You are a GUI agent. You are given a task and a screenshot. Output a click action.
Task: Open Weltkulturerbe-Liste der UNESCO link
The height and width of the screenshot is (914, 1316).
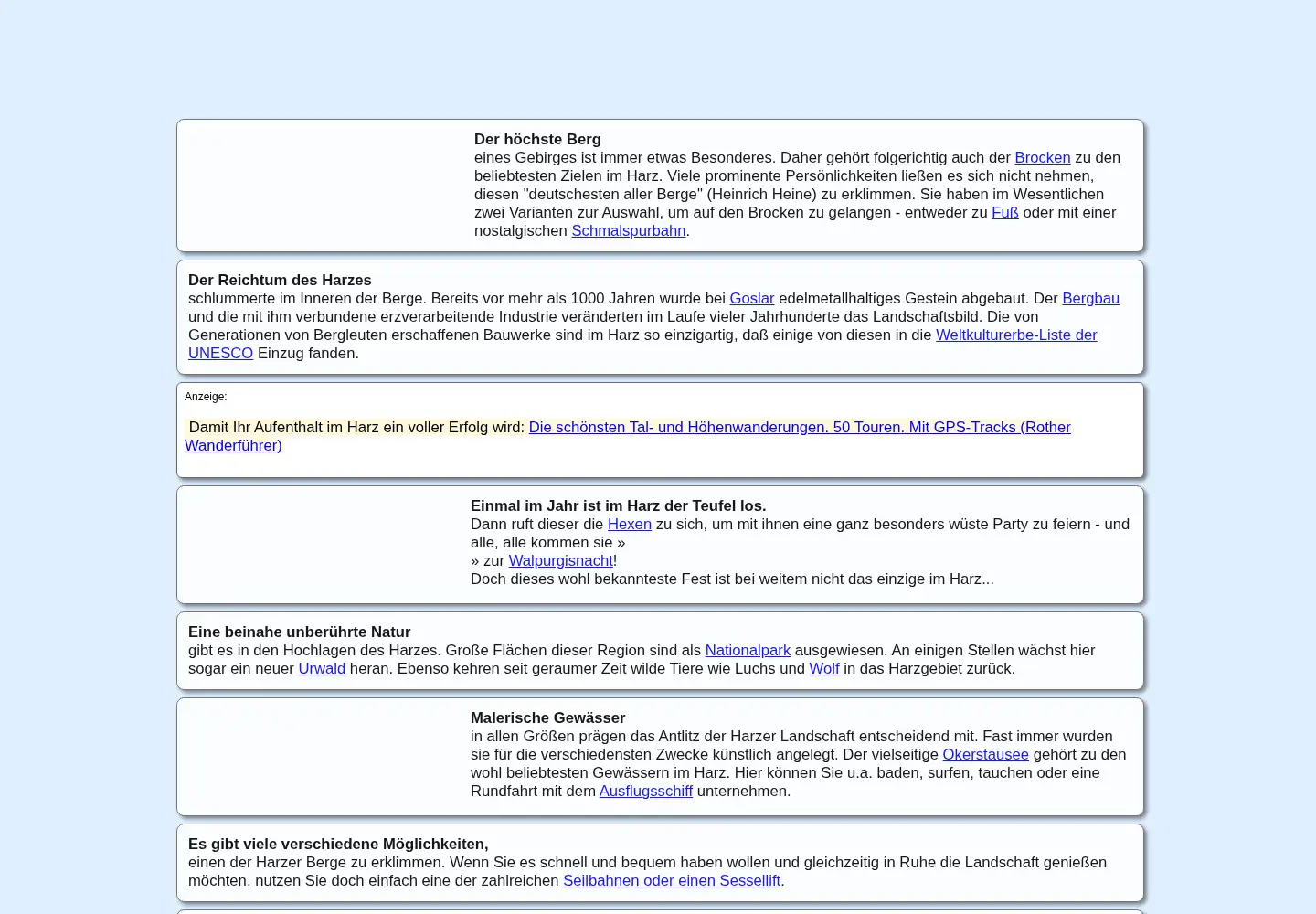click(1016, 335)
